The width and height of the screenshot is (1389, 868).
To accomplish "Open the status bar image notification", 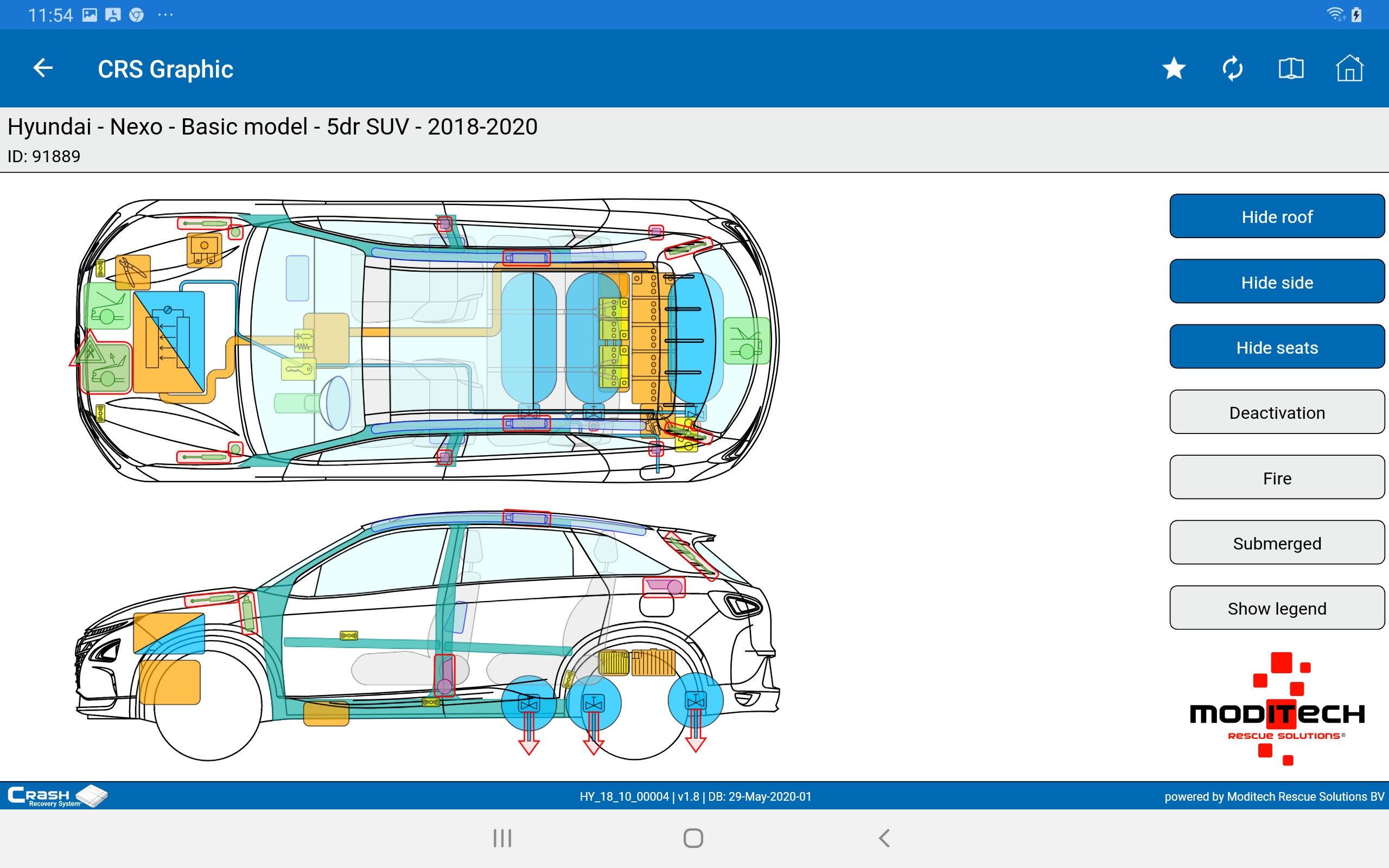I will (90, 15).
